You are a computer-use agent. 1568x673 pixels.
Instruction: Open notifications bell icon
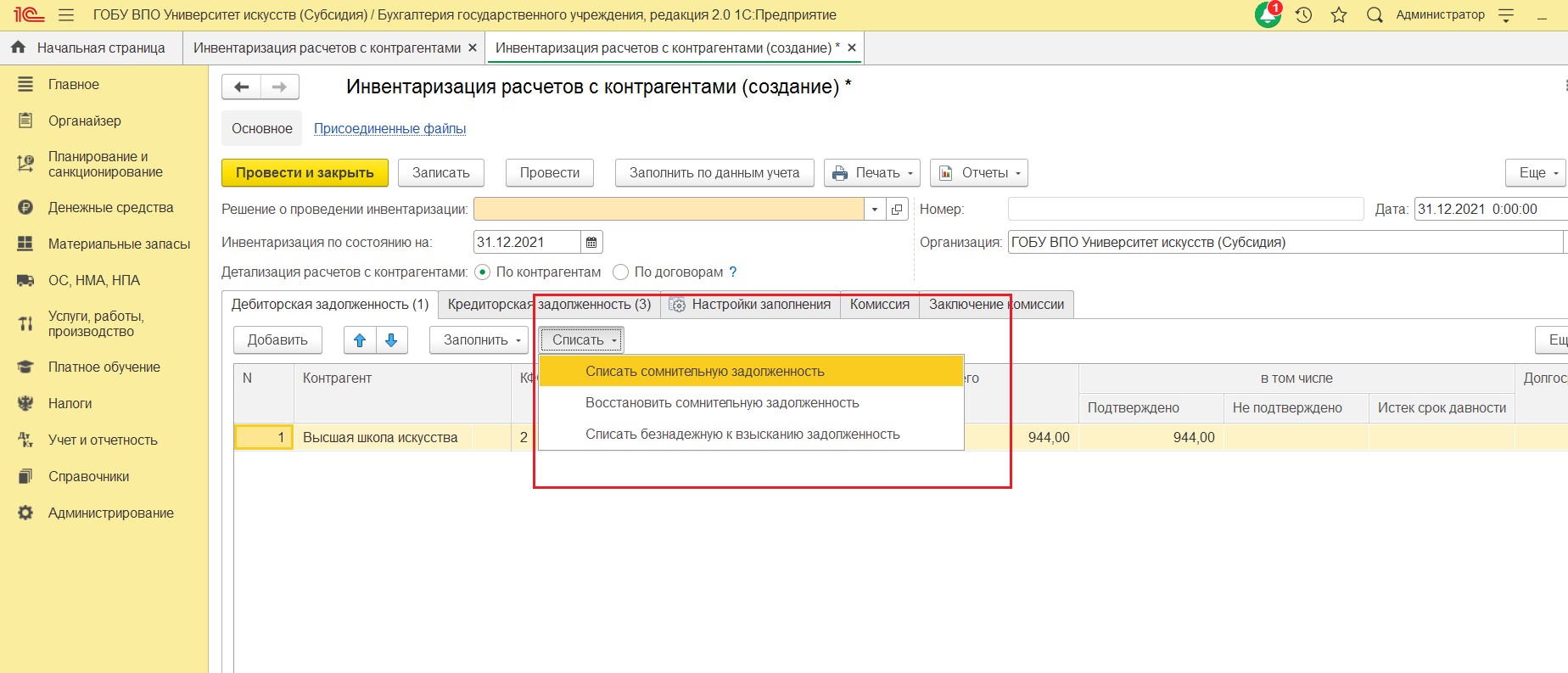point(1268,15)
